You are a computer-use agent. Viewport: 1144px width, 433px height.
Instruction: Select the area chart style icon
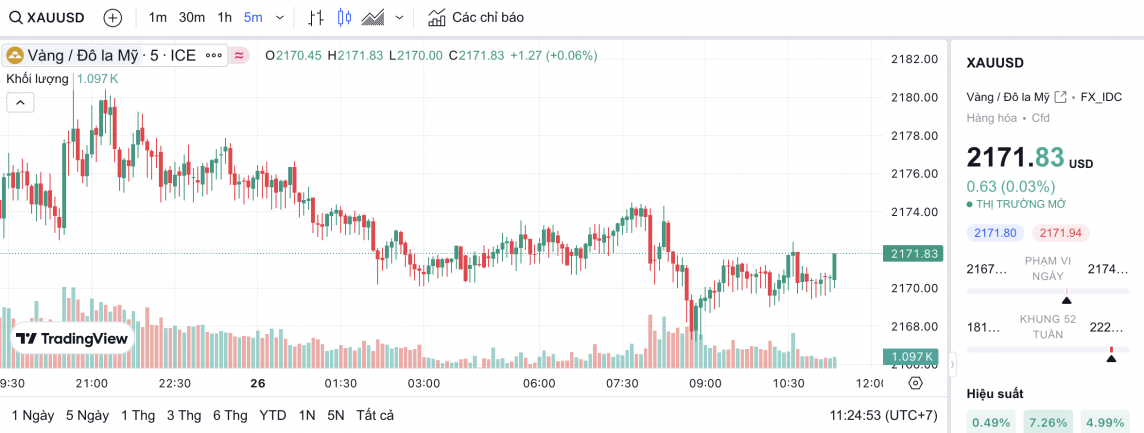[x=374, y=17]
